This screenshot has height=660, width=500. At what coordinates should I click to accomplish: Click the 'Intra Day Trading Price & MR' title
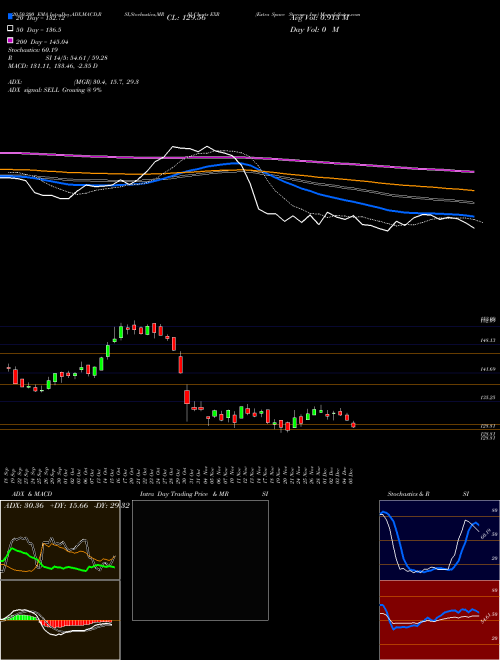[x=184, y=494]
